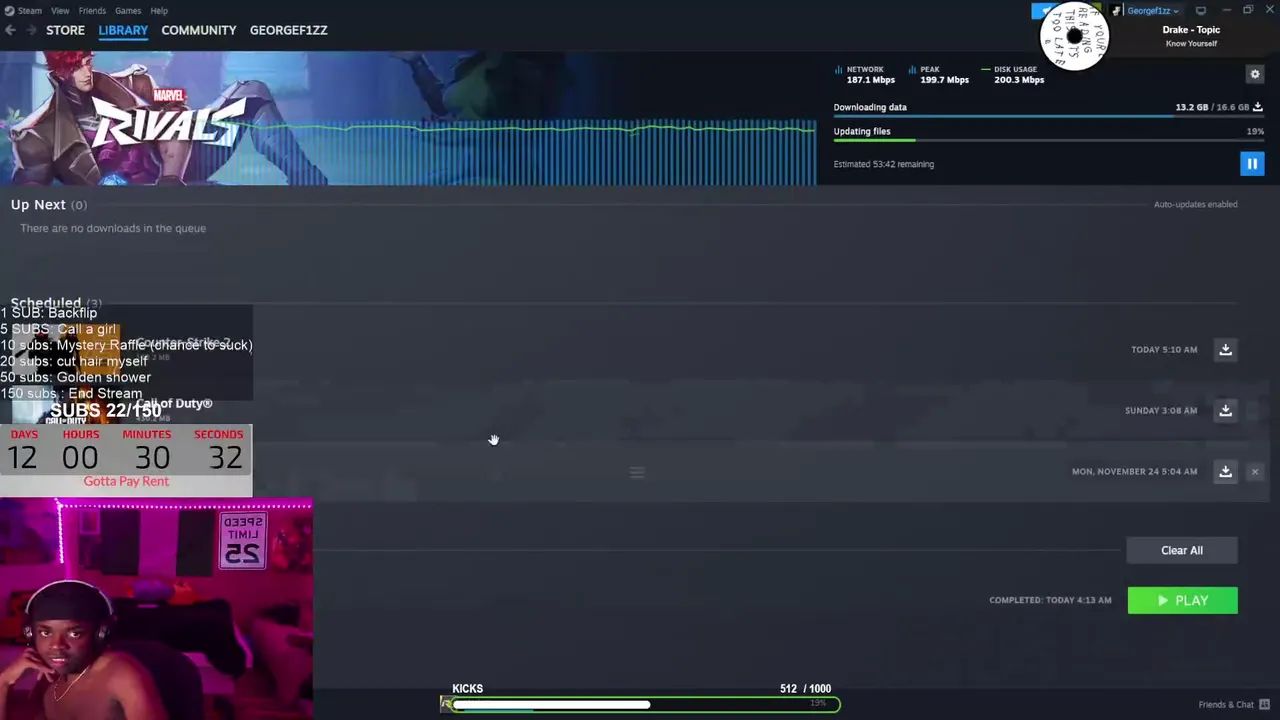Click download icon beside 16.6 GB
The height and width of the screenshot is (720, 1280).
(1258, 107)
